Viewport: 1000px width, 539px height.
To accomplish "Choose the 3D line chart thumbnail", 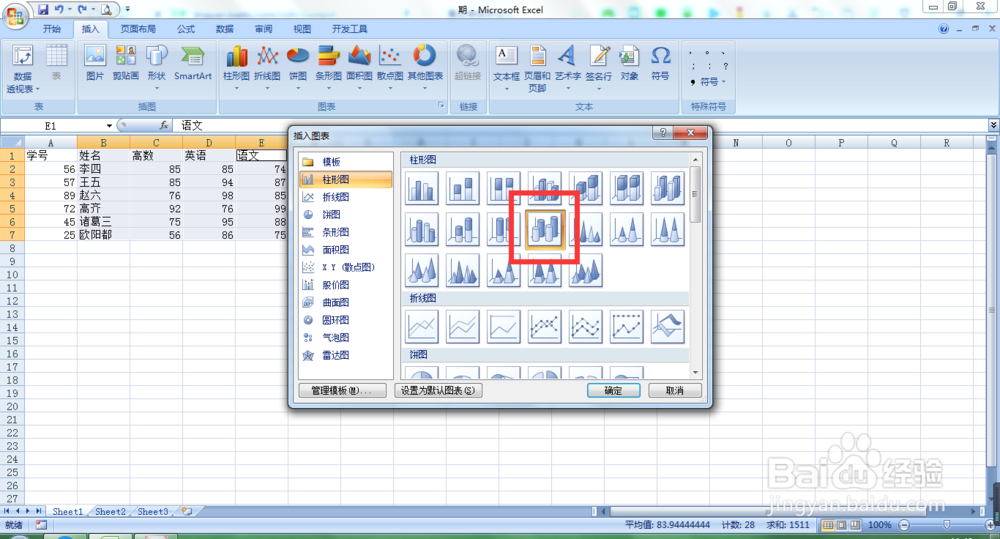I will 668,326.
